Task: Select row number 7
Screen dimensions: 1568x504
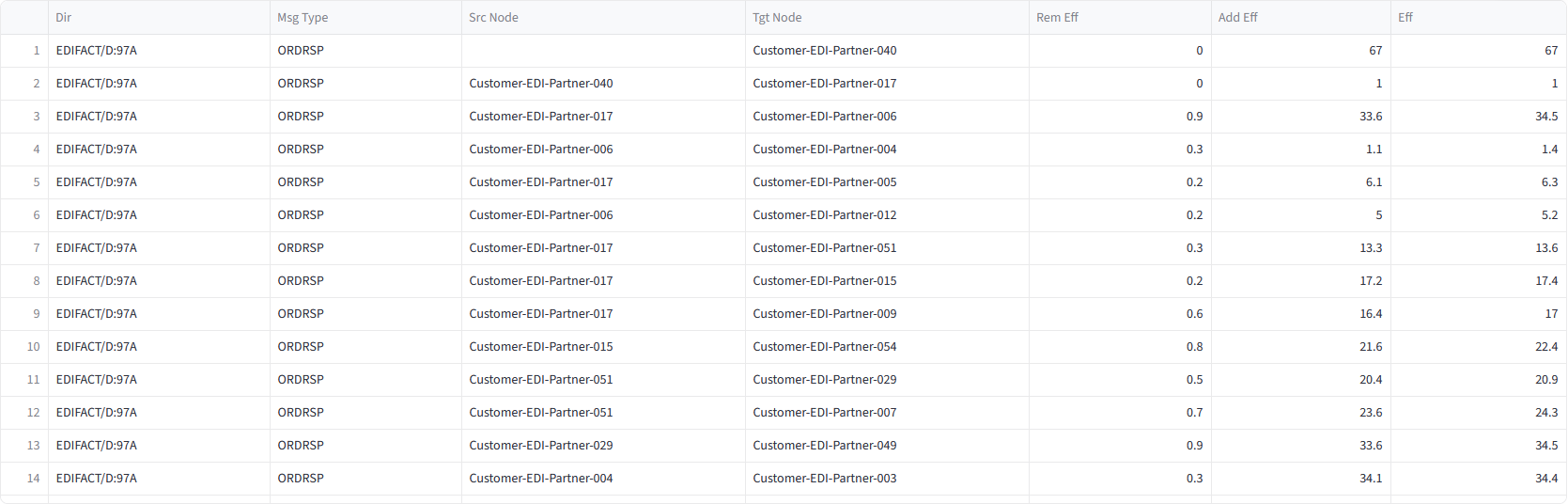Action: click(x=36, y=248)
